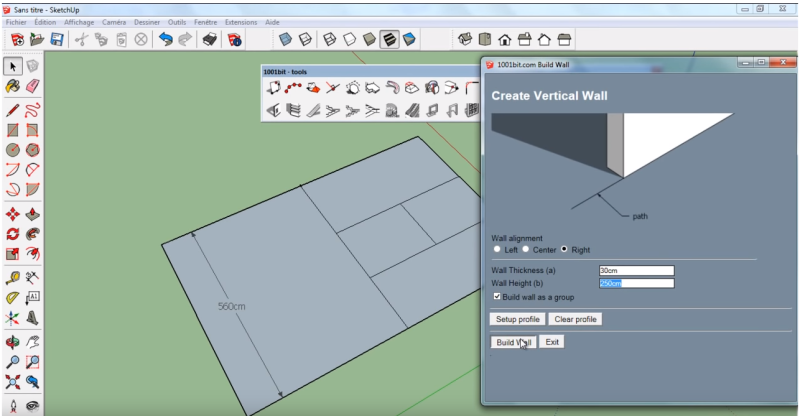The width and height of the screenshot is (800, 416).
Task: Click the Wall Height input field
Action: [637, 283]
